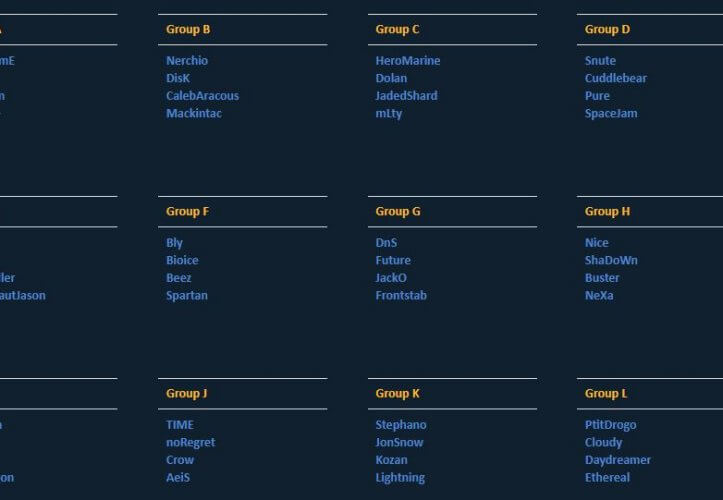Open the DnS player link
The width and height of the screenshot is (723, 500).
click(386, 243)
